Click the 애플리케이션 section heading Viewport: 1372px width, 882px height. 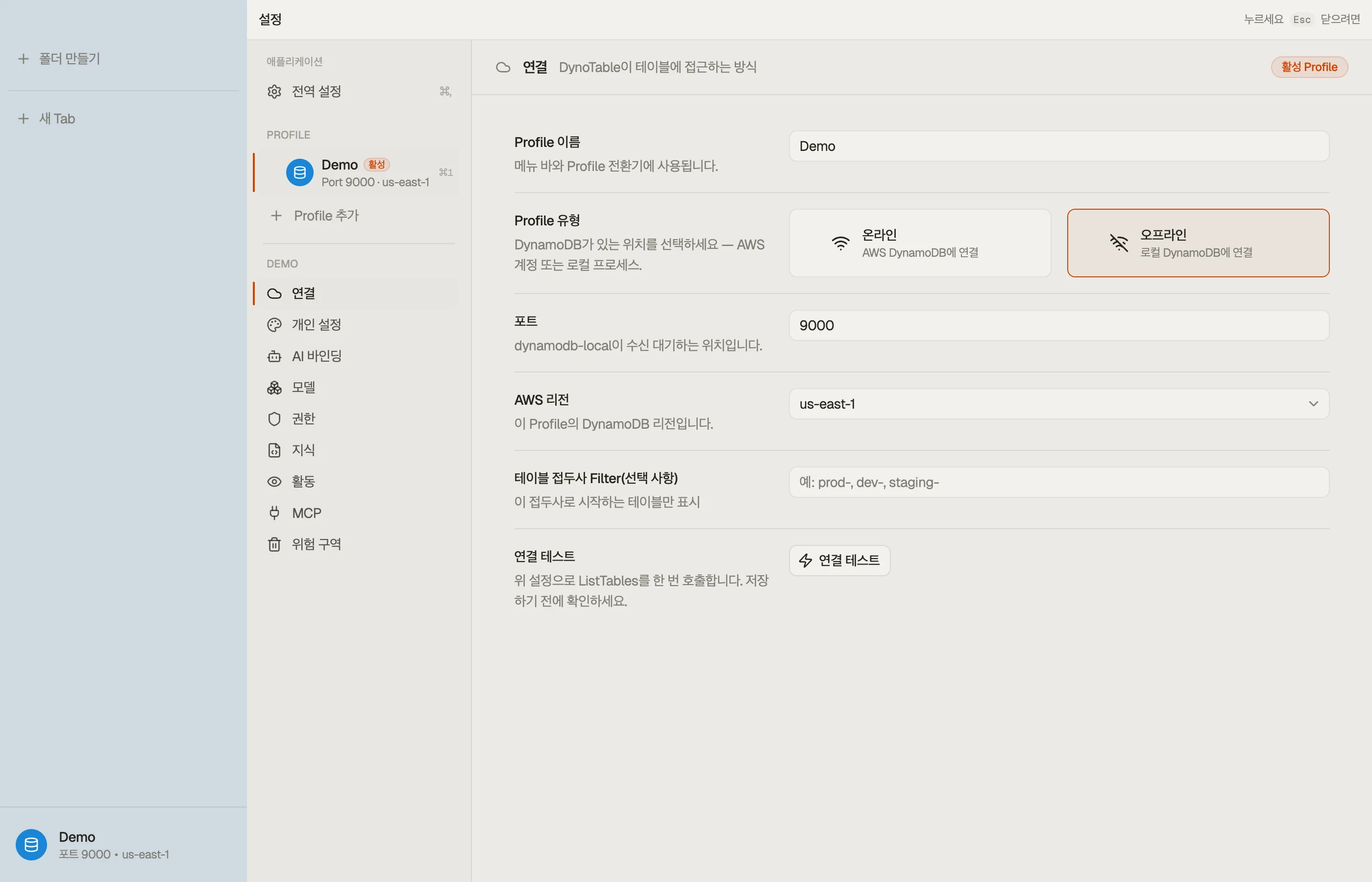[294, 61]
